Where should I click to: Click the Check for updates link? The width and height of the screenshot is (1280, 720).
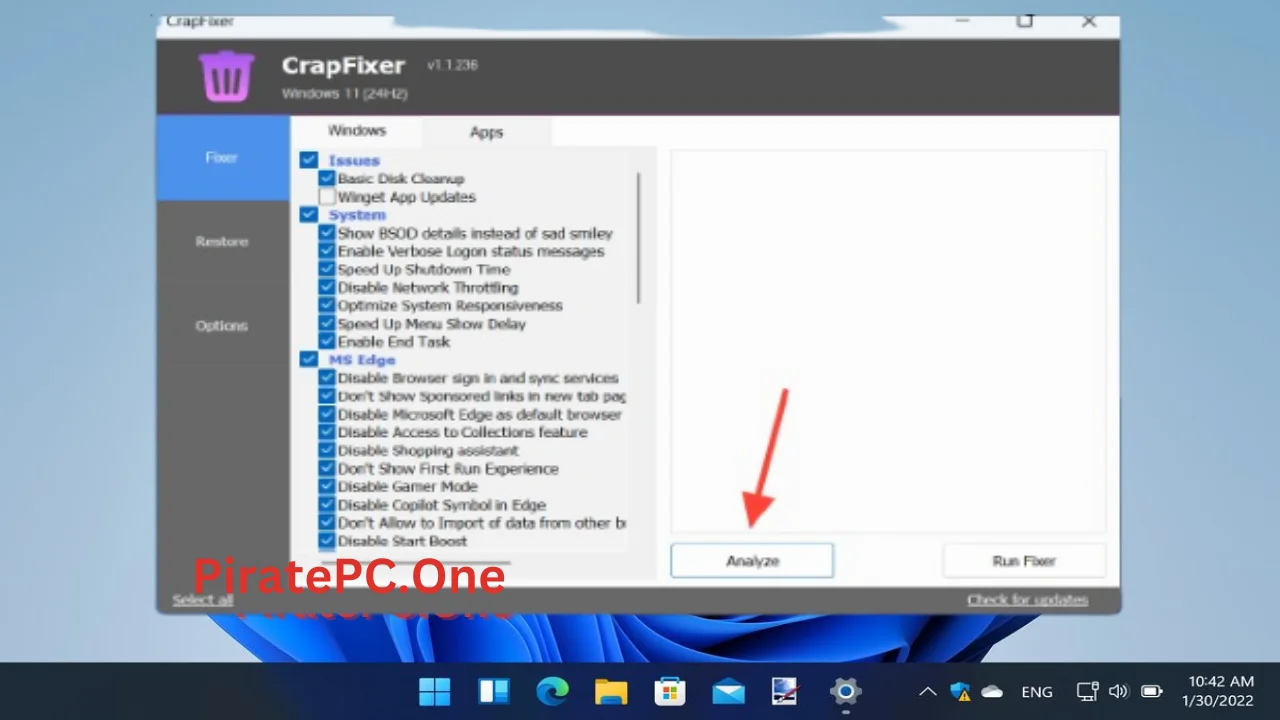(1027, 600)
